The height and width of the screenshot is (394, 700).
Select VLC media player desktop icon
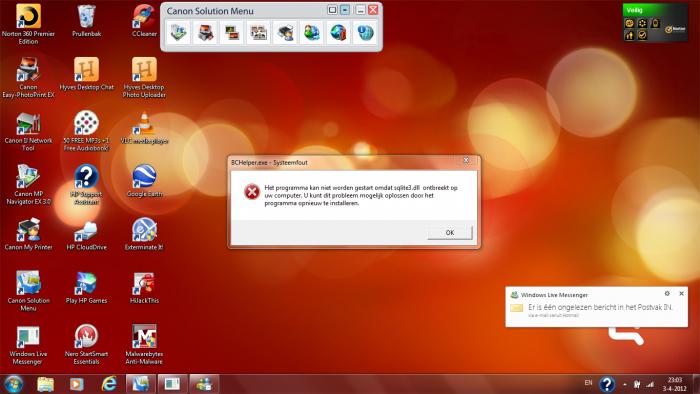pos(144,128)
